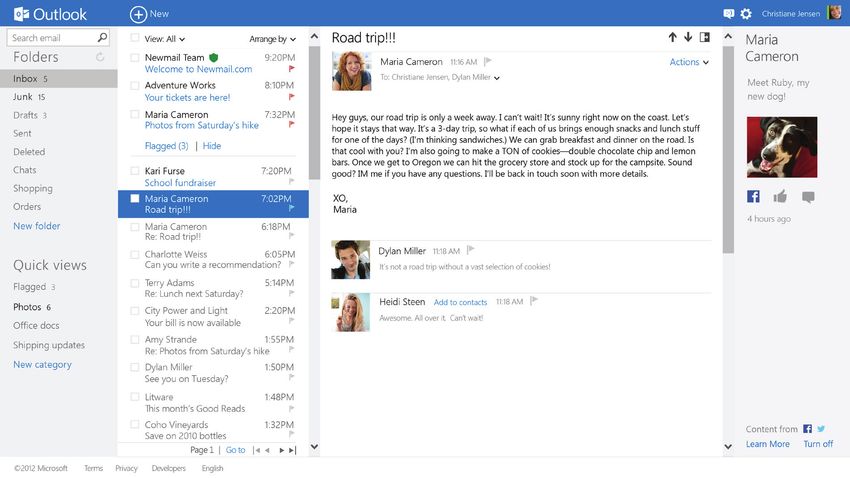Check the Charlotte Weiss email checkbox
Viewport: 850px width, 478px height.
(134, 254)
